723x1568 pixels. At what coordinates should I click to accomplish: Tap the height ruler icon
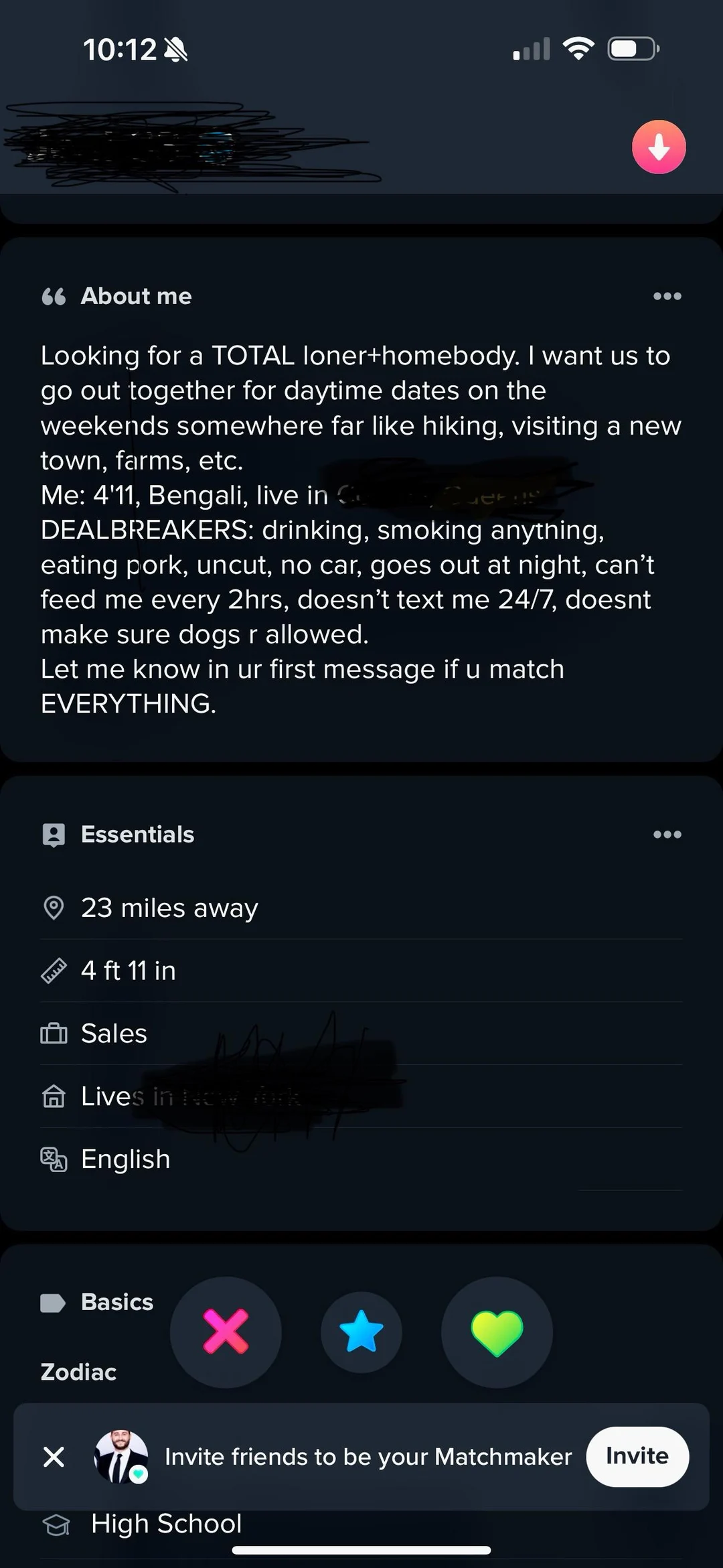click(x=54, y=971)
